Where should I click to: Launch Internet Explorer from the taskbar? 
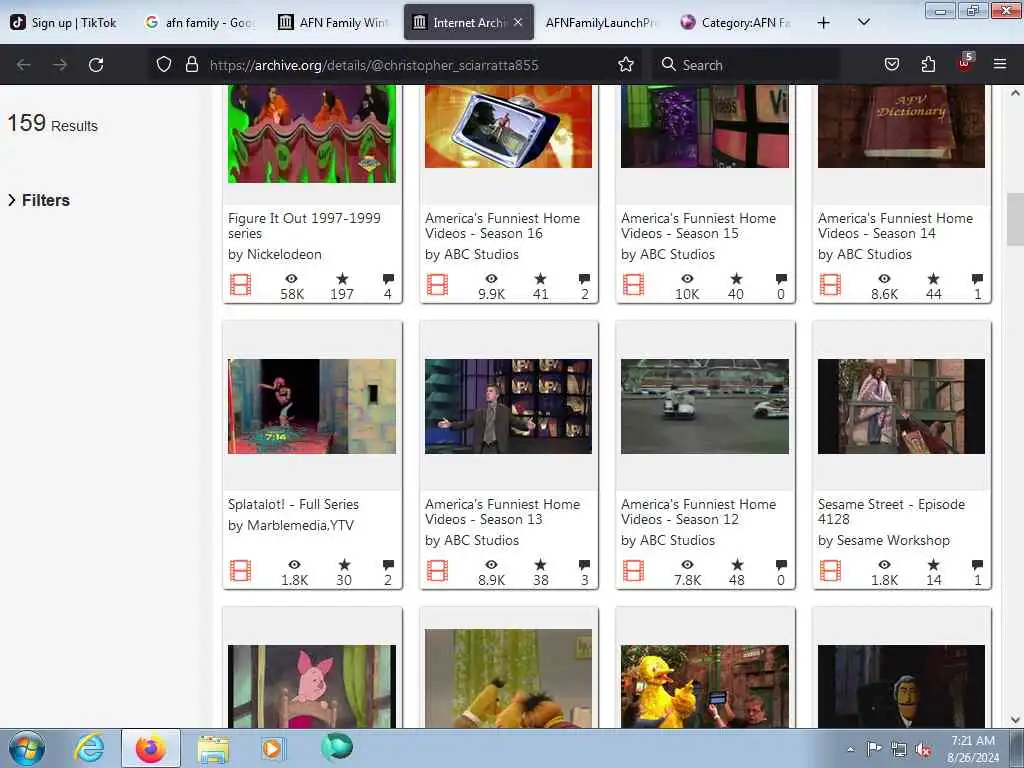point(89,748)
